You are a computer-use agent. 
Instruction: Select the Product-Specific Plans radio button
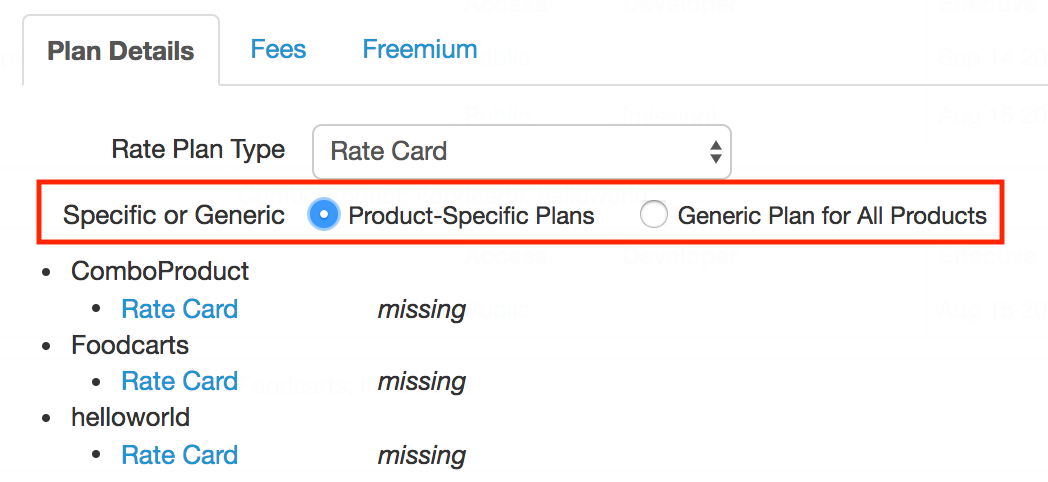pos(323,215)
